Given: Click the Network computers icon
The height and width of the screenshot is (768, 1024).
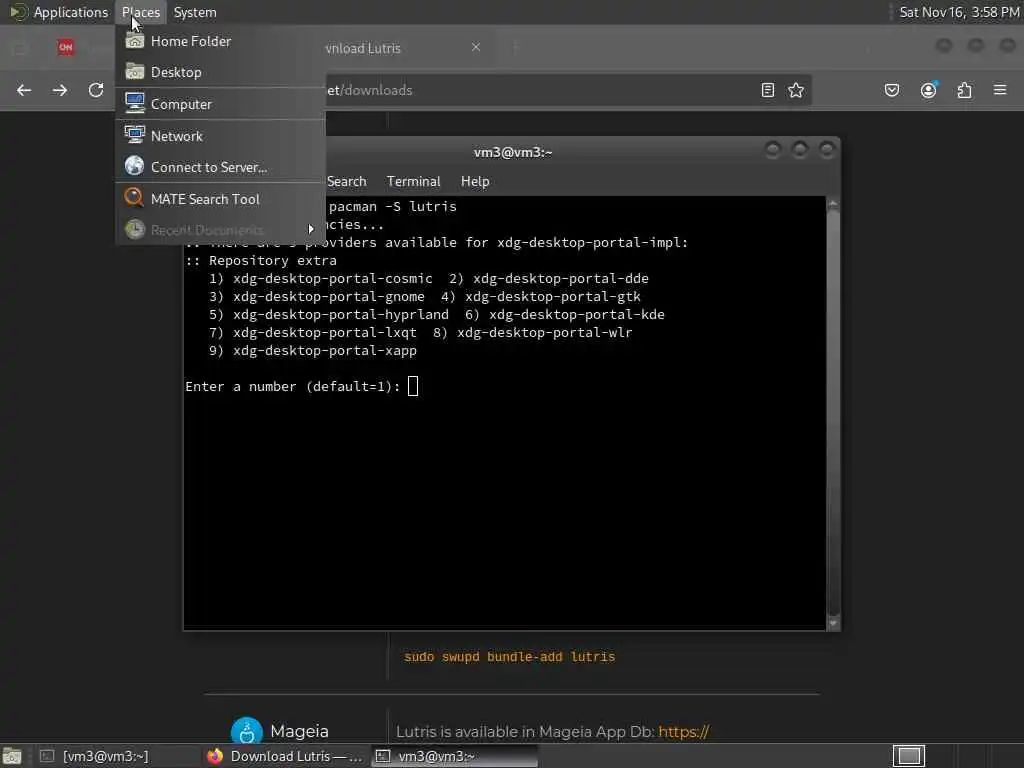Looking at the screenshot, I should (135, 135).
